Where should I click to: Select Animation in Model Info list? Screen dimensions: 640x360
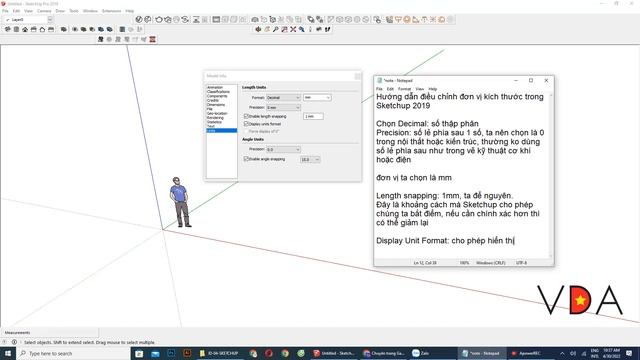(x=215, y=87)
